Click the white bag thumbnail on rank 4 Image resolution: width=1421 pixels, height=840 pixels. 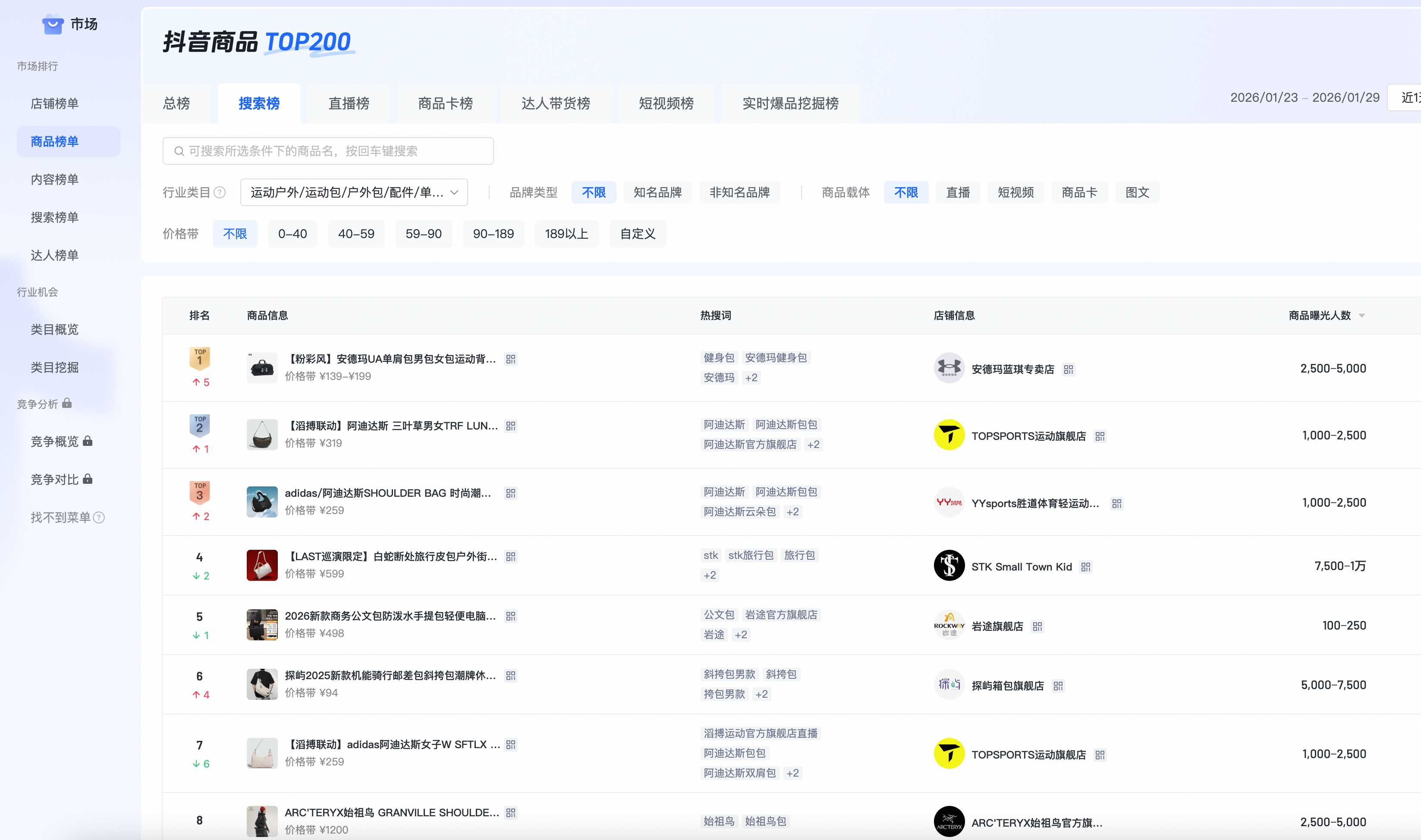tap(261, 565)
